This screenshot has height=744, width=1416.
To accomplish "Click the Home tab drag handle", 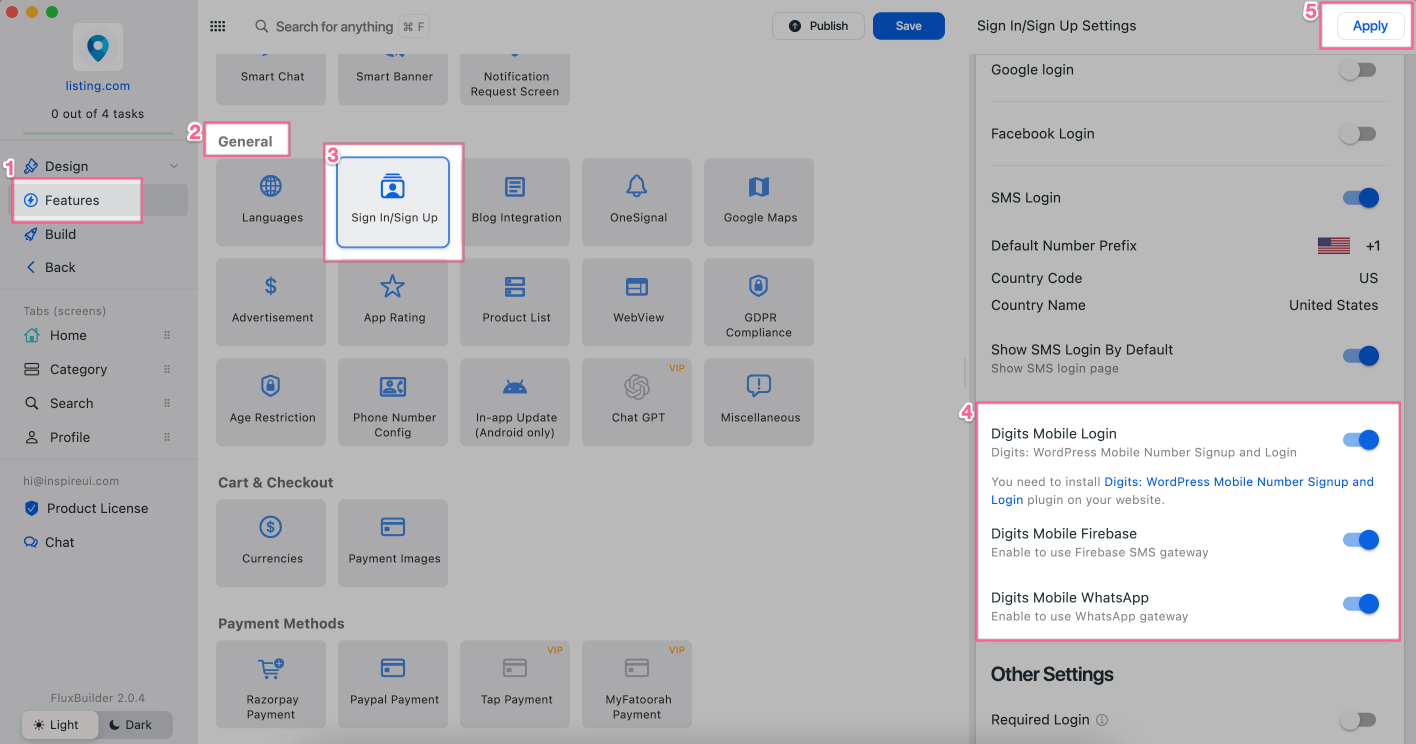I will point(167,336).
